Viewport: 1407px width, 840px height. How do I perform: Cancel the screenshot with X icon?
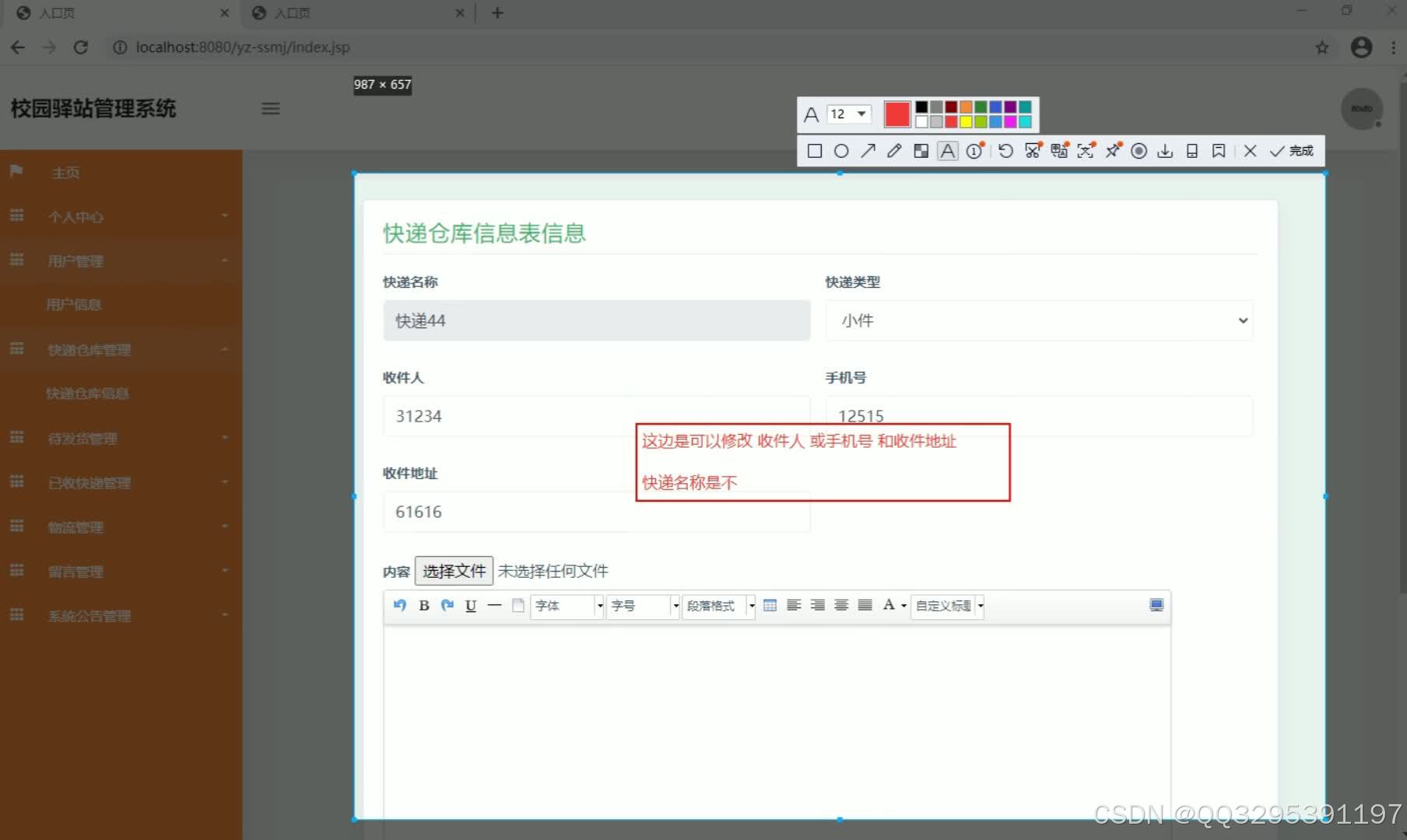tap(1250, 151)
